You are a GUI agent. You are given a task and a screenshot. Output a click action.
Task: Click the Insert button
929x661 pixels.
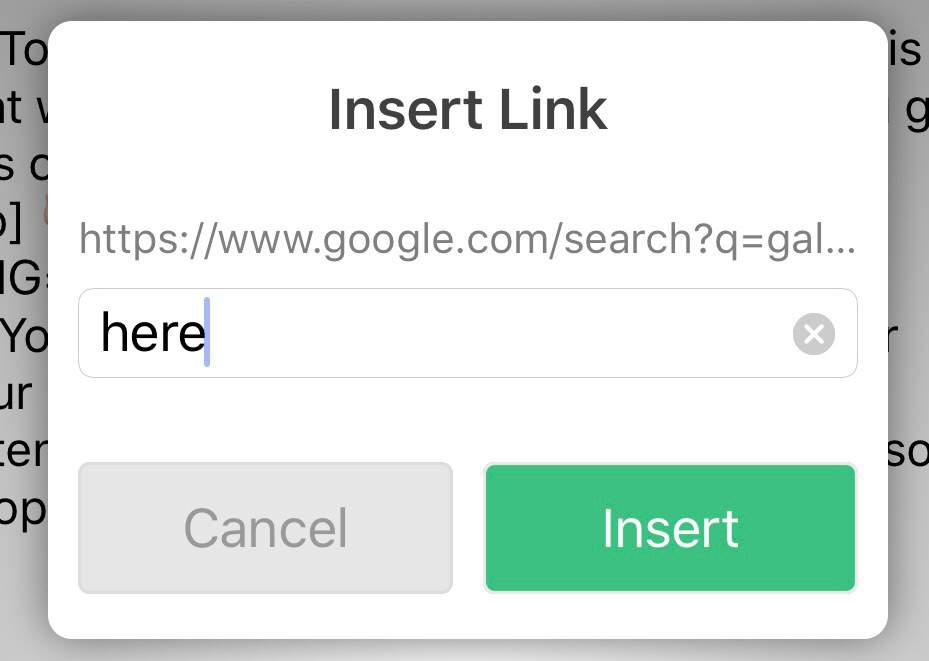[x=670, y=528]
